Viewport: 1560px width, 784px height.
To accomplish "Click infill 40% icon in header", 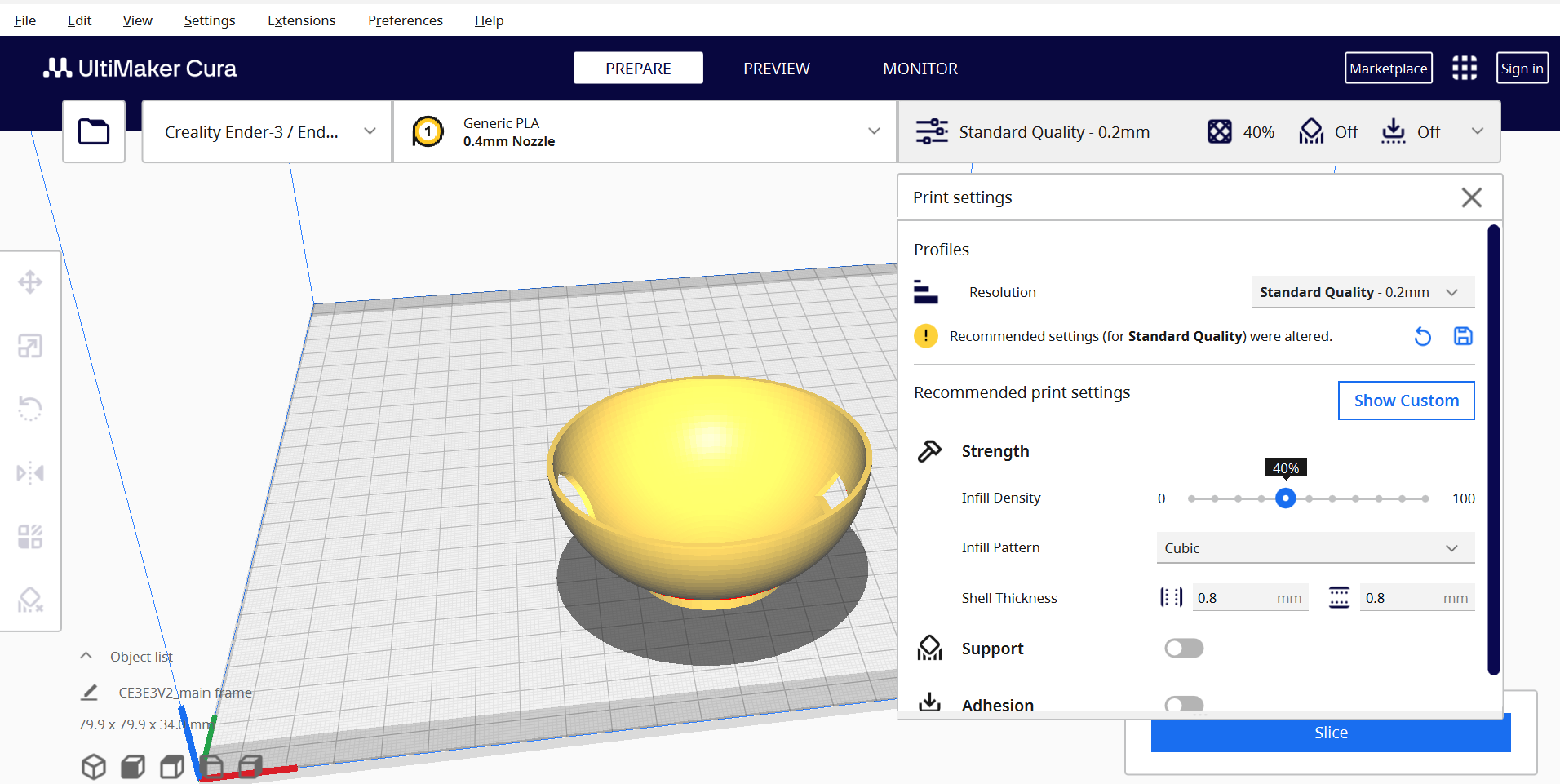I will [1219, 131].
